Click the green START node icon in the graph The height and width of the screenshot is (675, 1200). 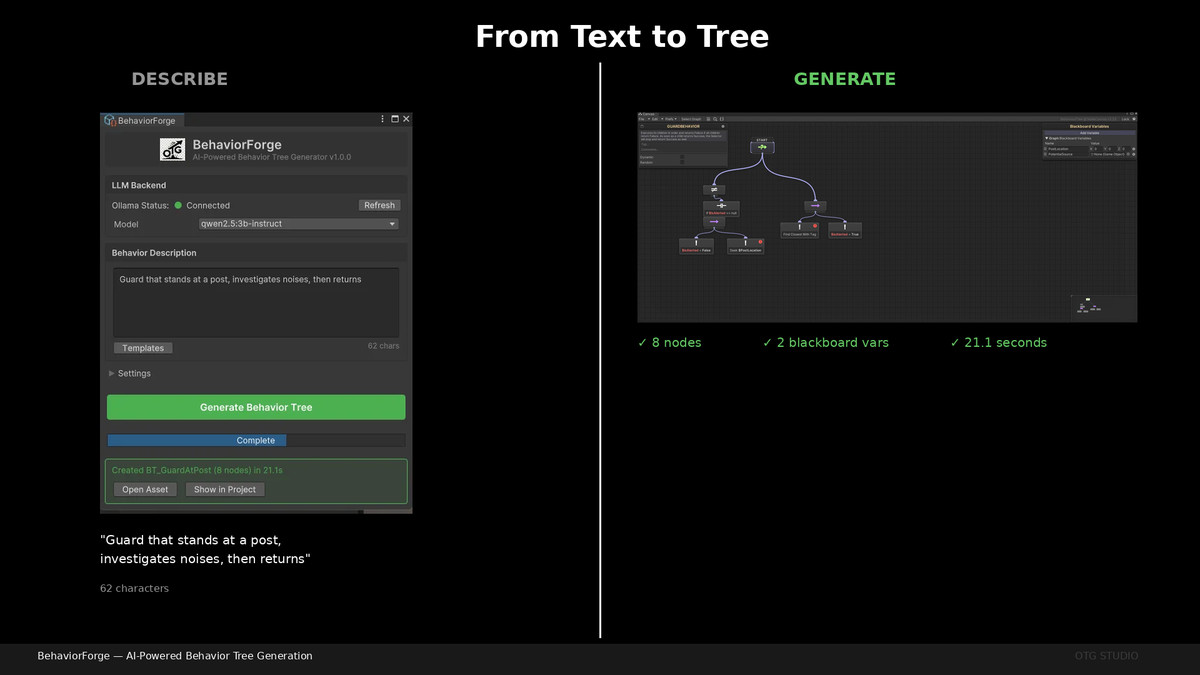coord(763,147)
